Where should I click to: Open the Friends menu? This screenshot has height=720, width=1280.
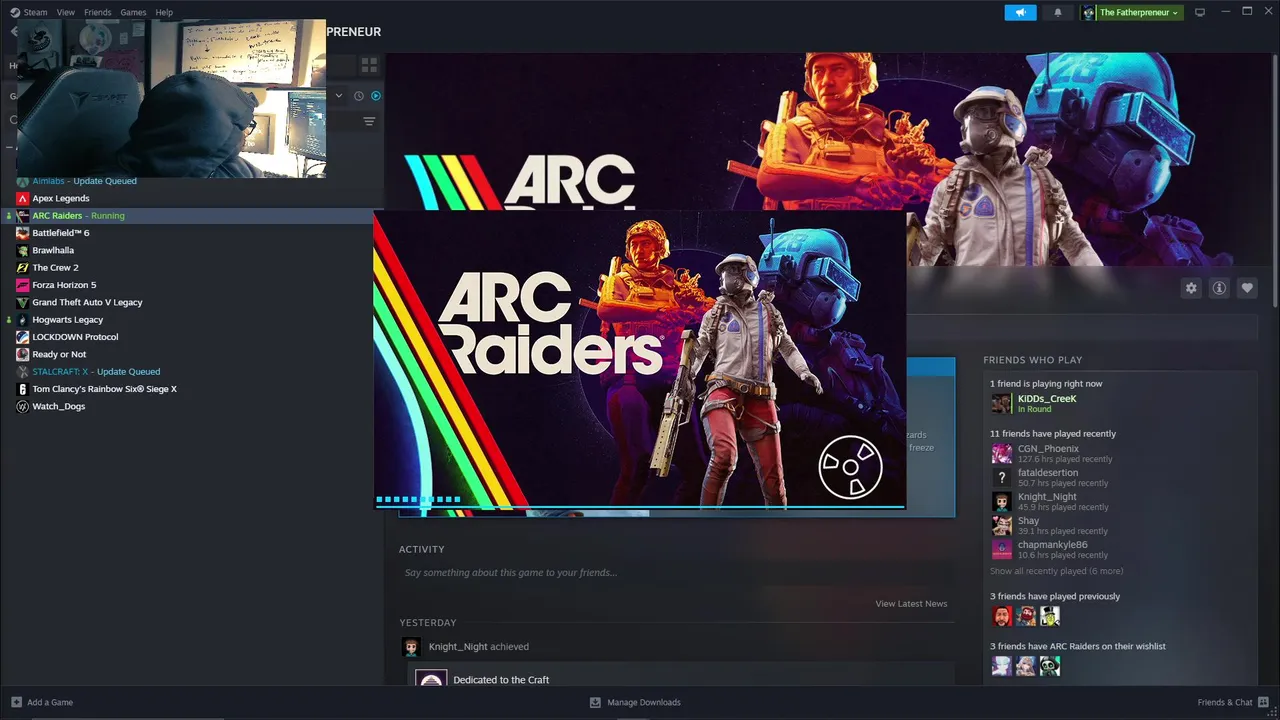[98, 12]
